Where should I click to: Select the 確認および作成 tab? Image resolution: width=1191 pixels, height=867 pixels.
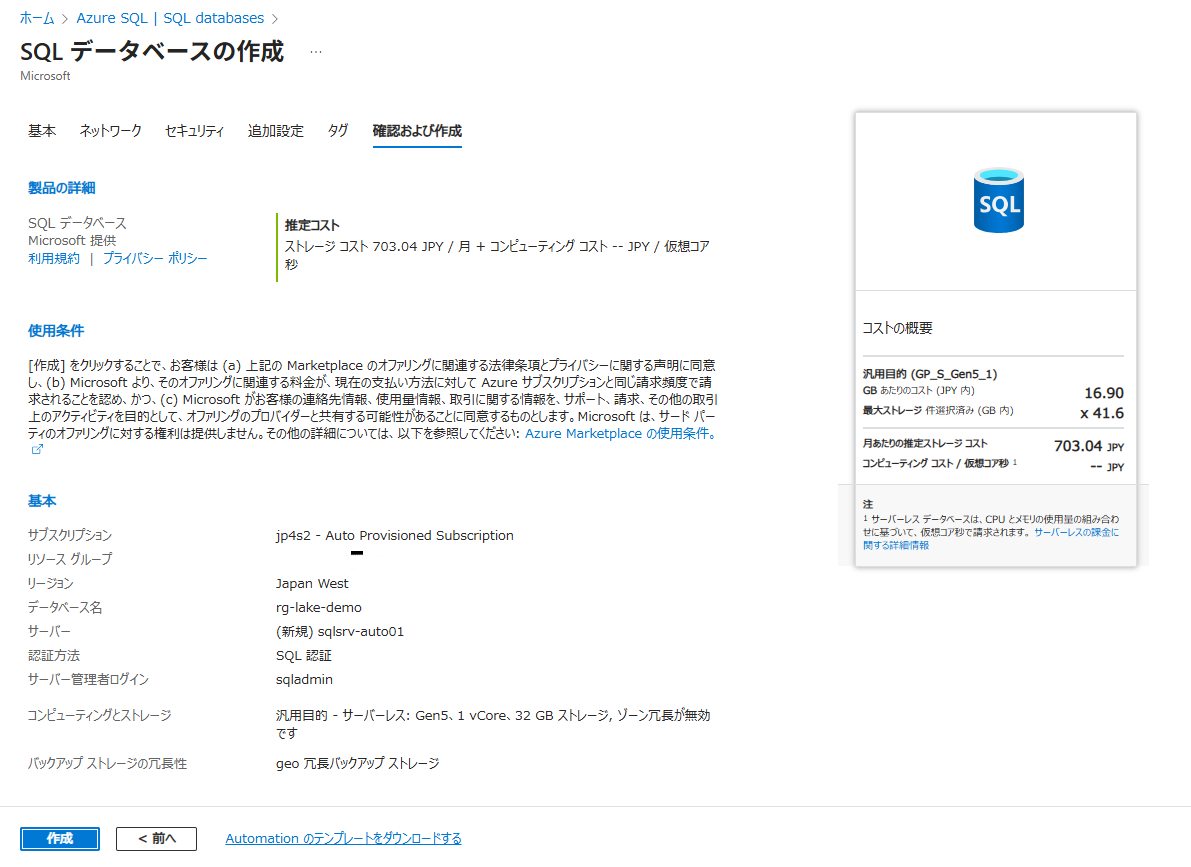tap(417, 131)
